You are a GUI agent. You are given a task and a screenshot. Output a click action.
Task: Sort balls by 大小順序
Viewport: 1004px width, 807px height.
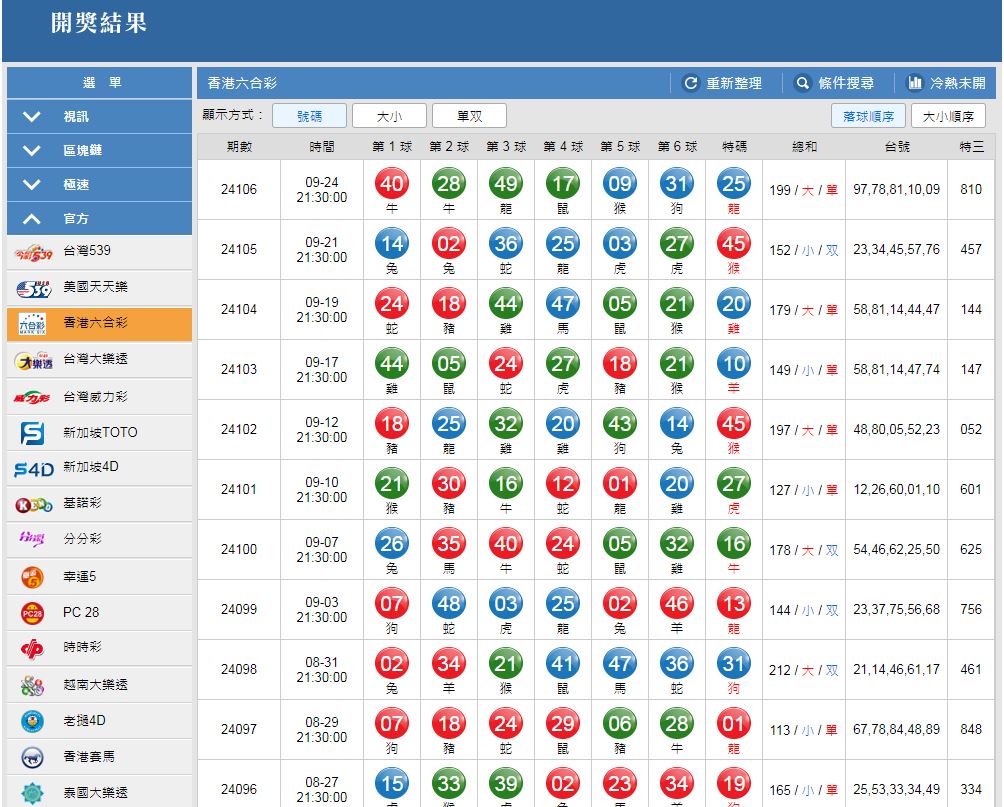[x=947, y=116]
